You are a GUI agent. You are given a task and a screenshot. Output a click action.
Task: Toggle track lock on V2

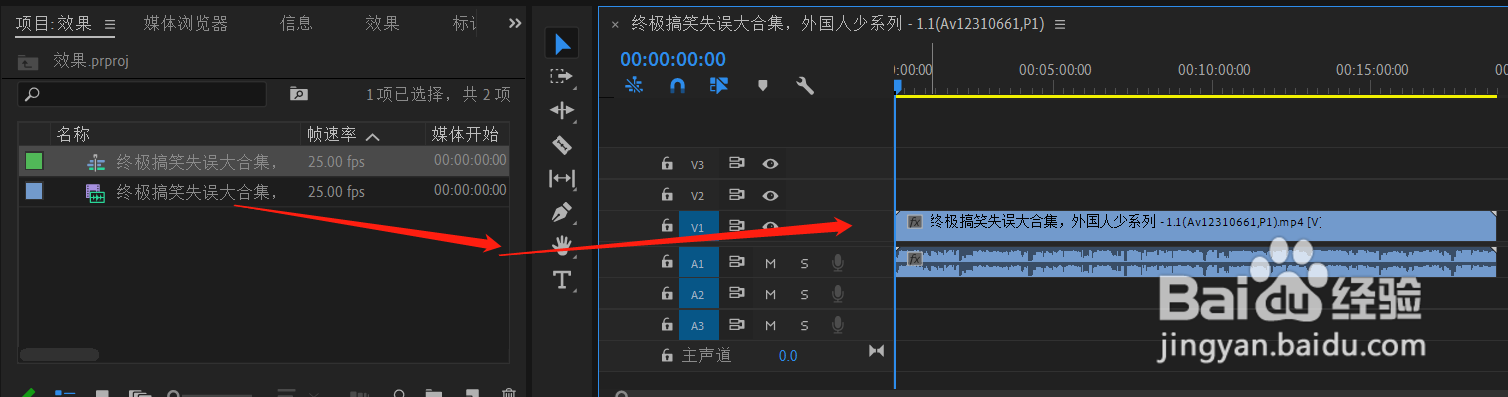tap(667, 195)
